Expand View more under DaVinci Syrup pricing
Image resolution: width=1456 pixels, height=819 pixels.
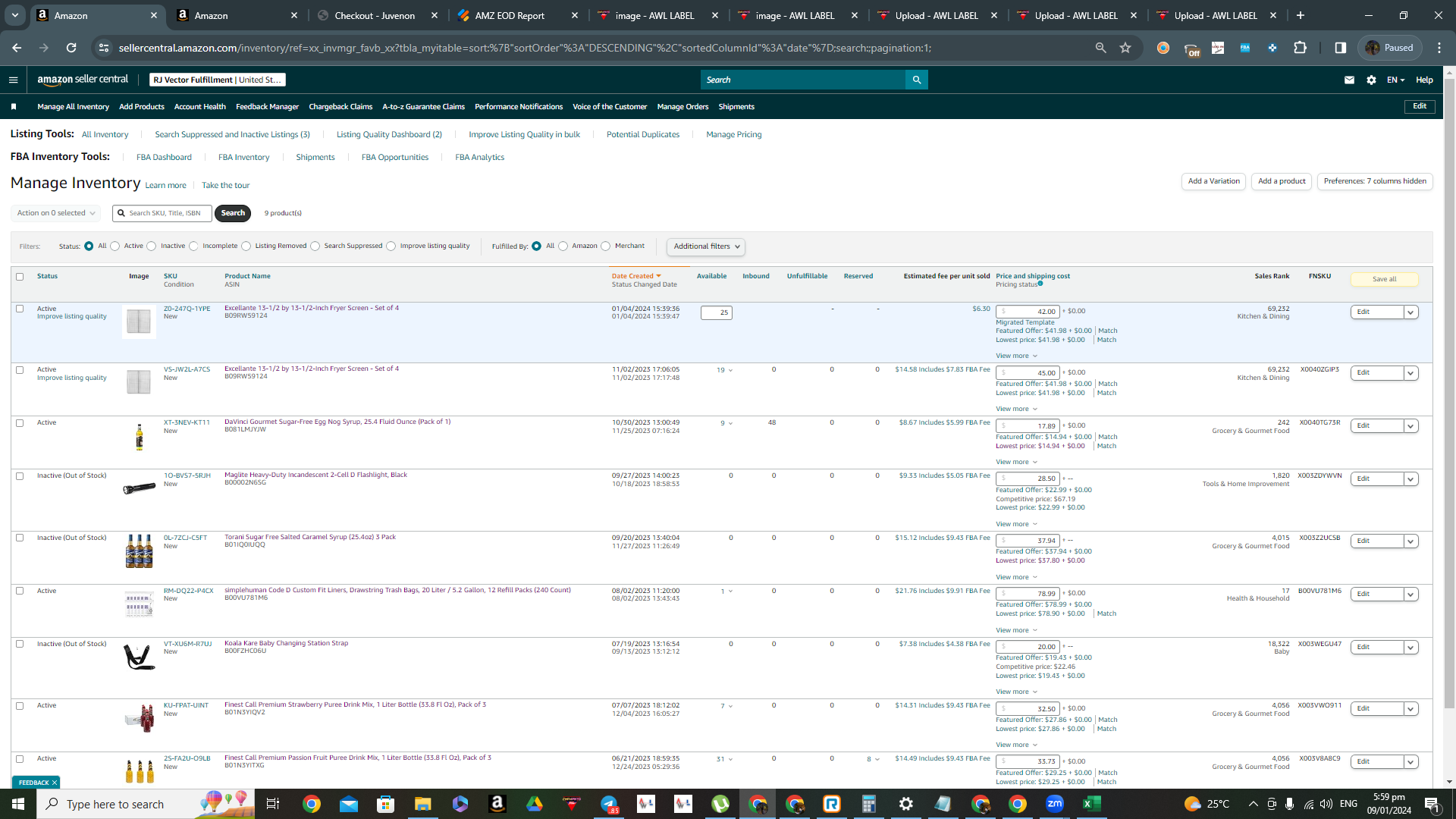point(1016,462)
